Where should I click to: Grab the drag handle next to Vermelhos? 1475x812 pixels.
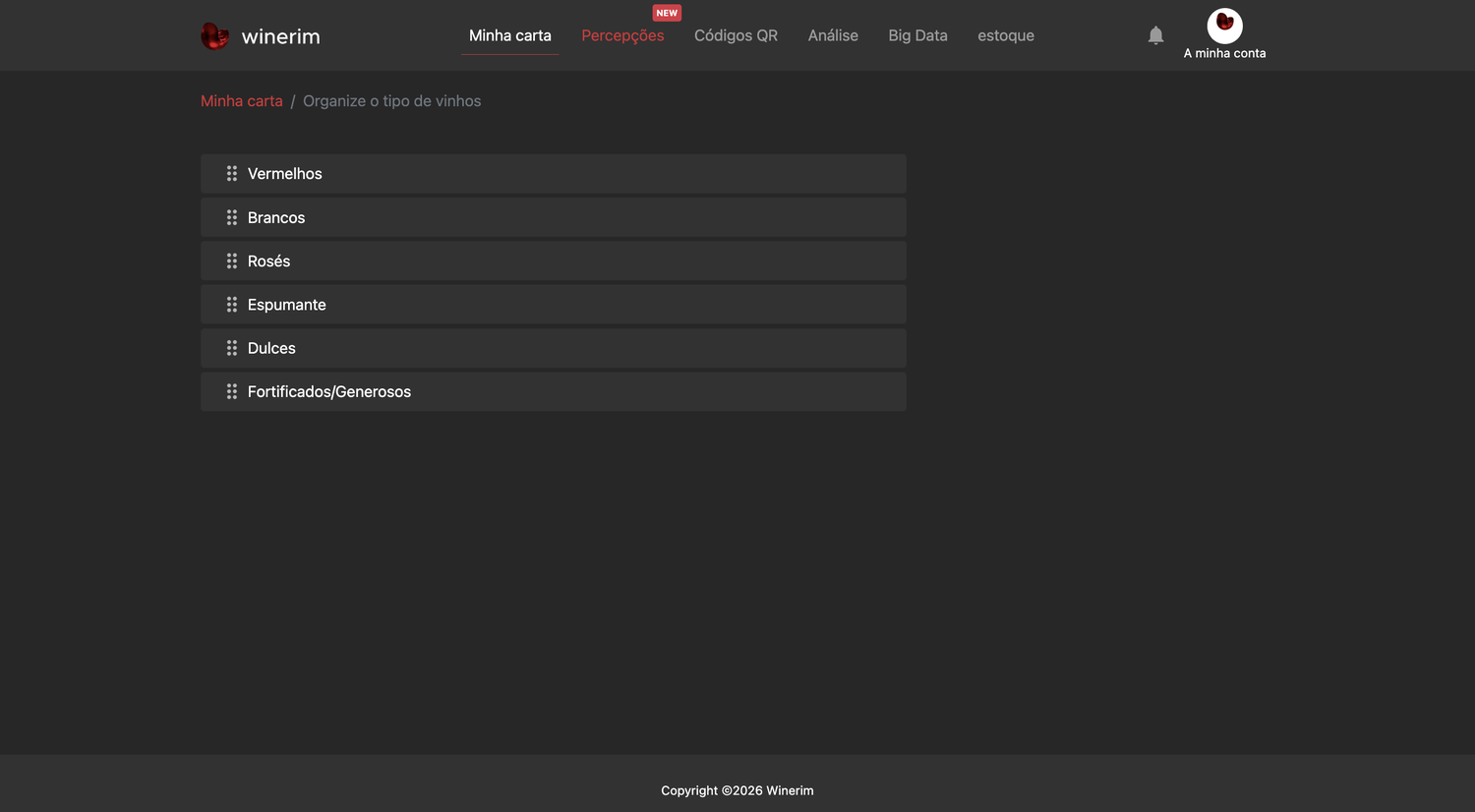(232, 173)
